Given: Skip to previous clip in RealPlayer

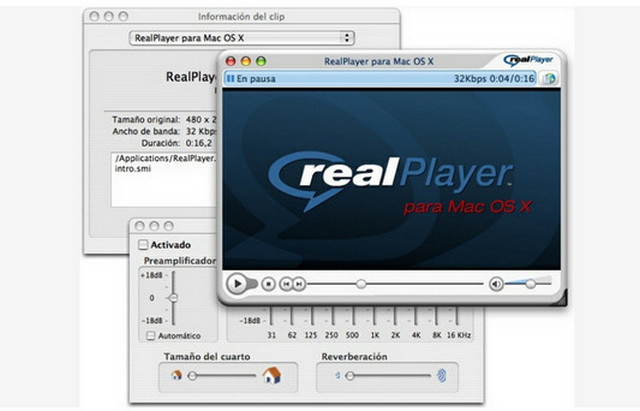Looking at the screenshot, I should coord(287,284).
